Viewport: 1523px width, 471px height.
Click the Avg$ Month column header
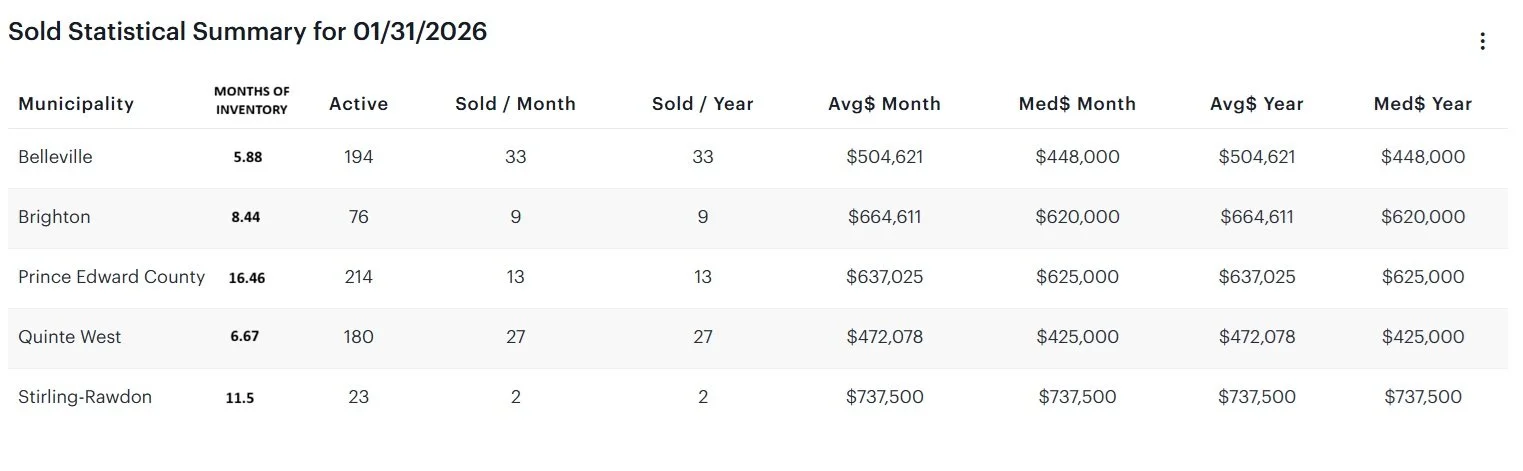884,104
